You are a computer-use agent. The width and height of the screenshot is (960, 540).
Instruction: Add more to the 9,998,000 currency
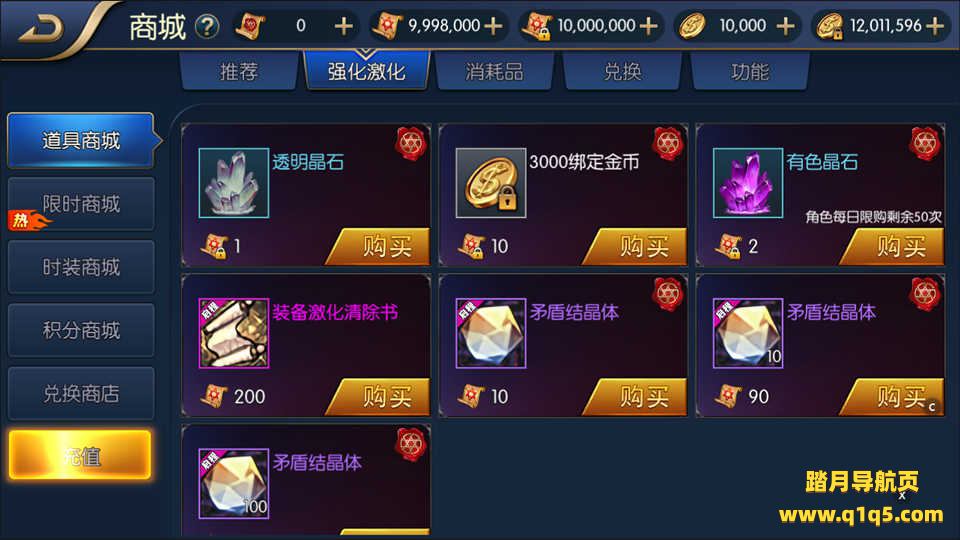coord(493,26)
